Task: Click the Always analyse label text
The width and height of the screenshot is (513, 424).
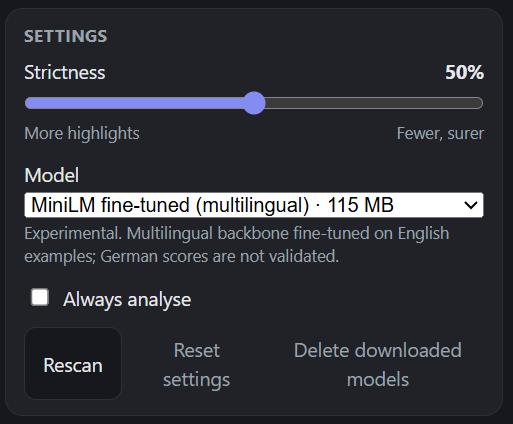Action: pyautogui.click(x=127, y=299)
